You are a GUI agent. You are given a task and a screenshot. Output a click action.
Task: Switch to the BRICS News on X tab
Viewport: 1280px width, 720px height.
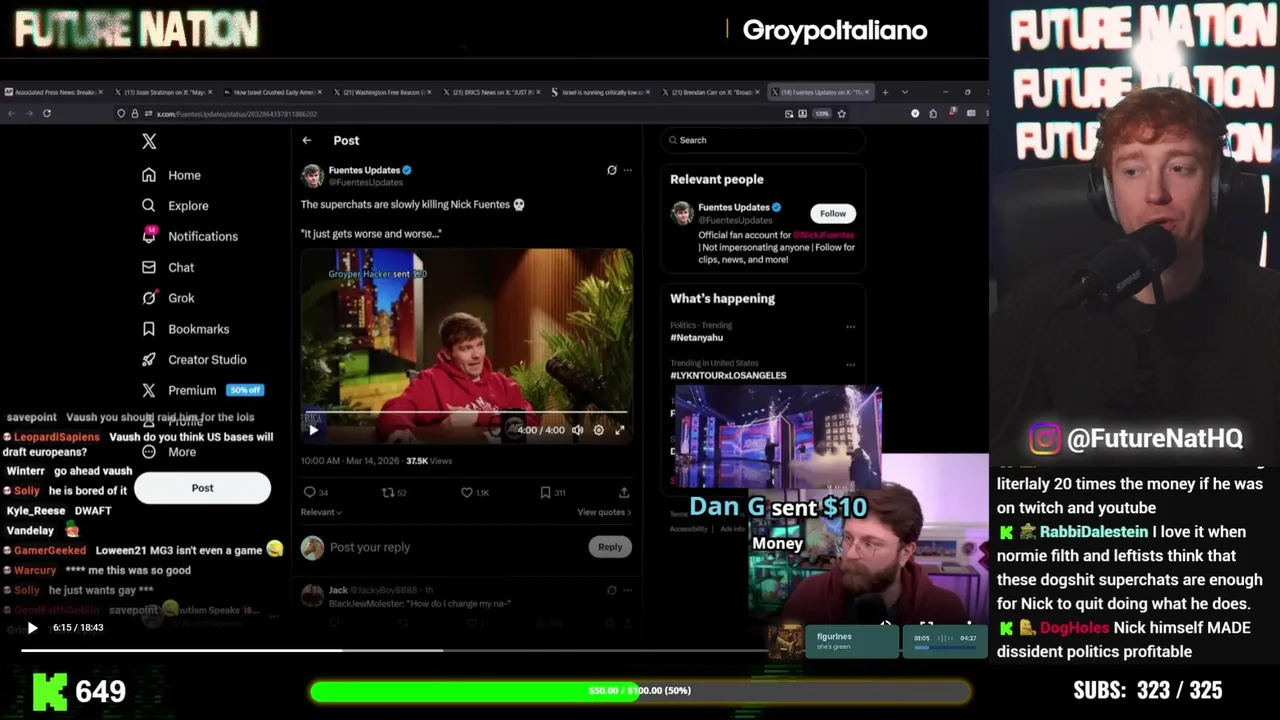coord(492,92)
